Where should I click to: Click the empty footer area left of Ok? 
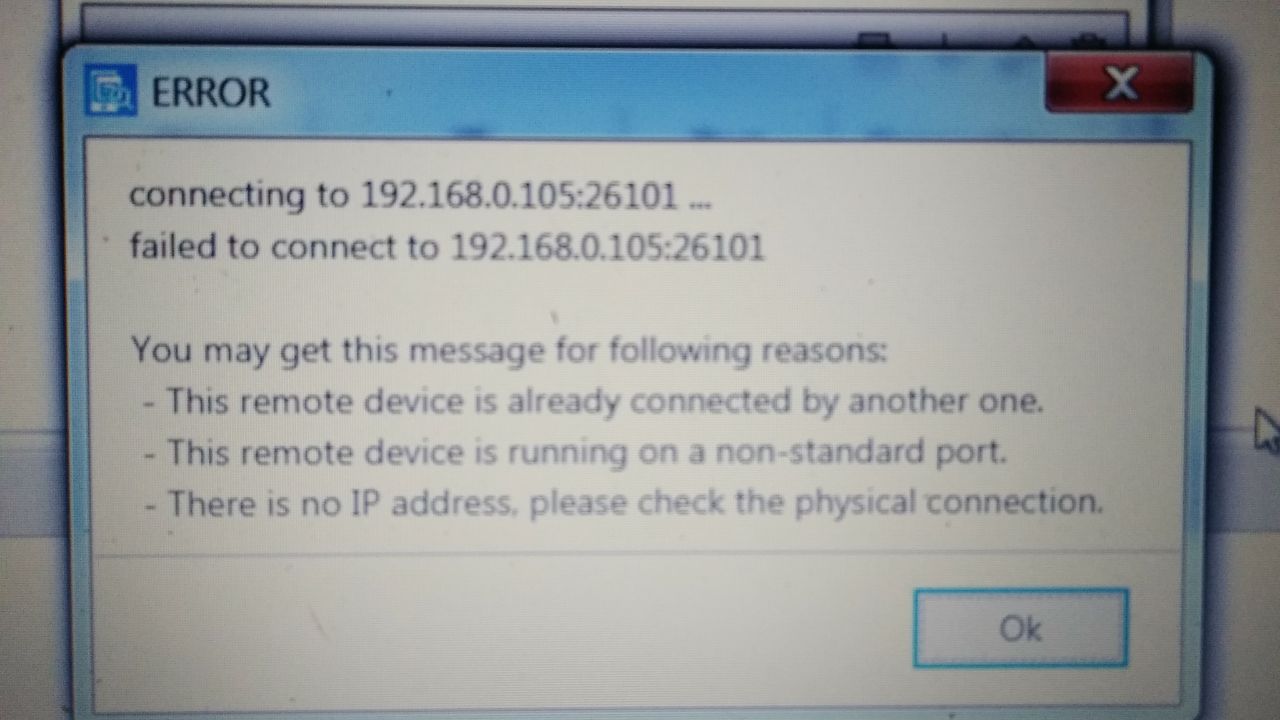pos(500,628)
